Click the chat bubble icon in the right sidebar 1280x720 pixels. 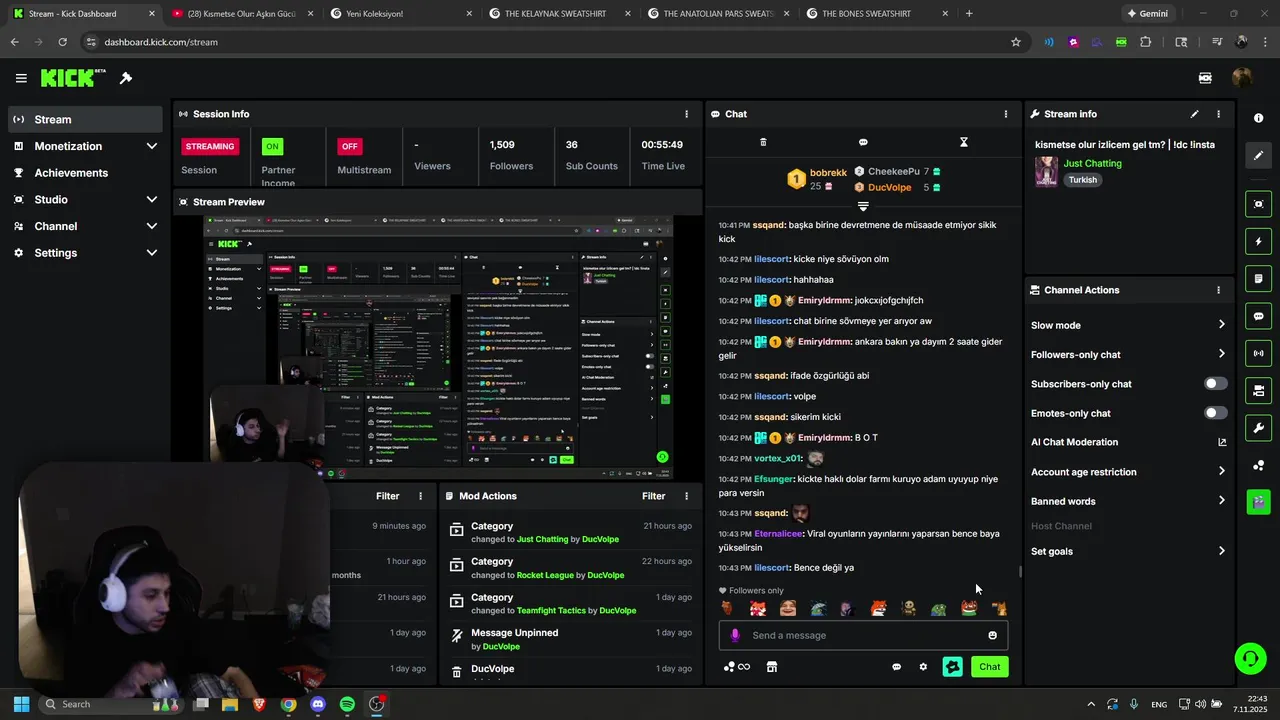(1258, 316)
